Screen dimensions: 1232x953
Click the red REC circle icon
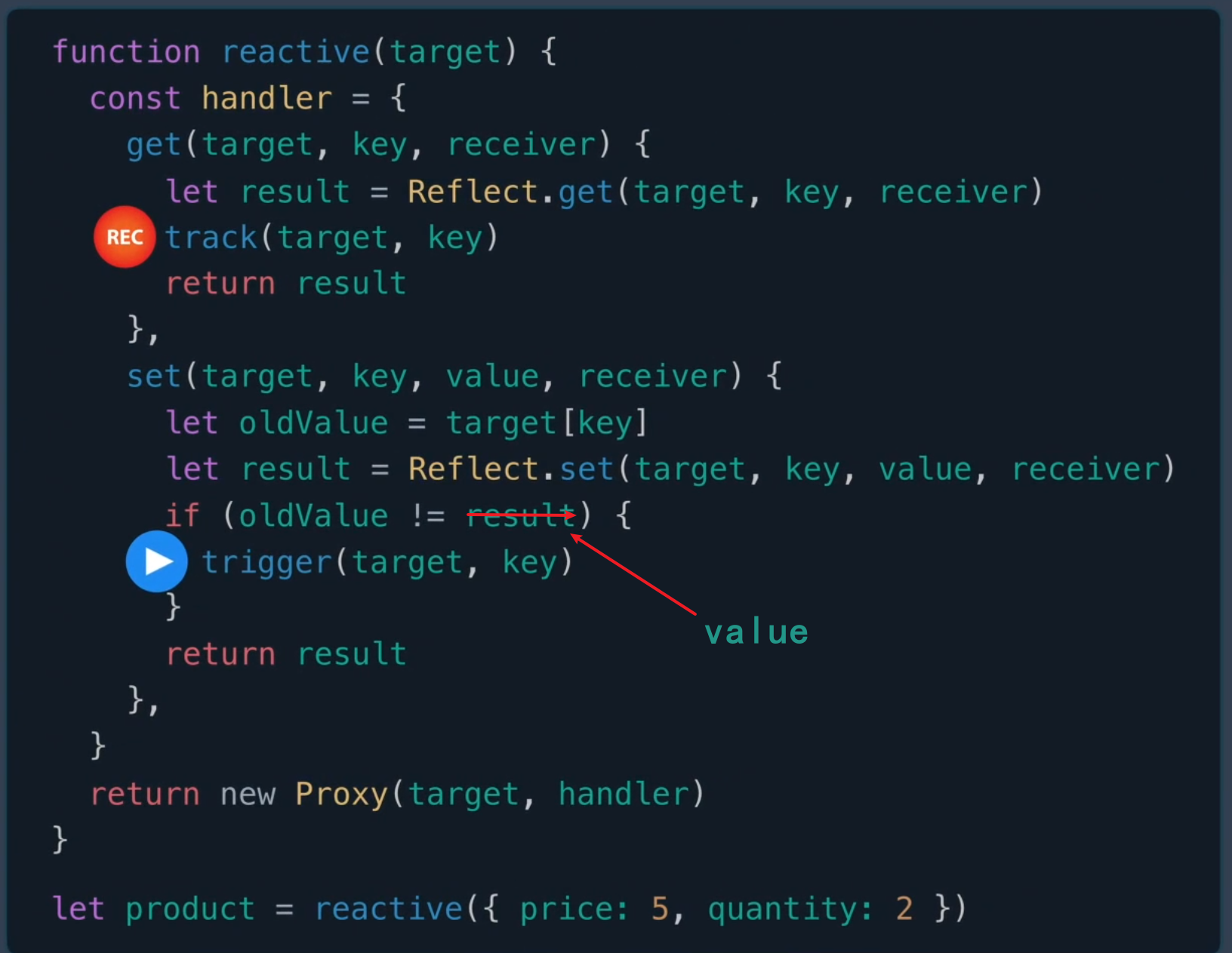click(125, 237)
